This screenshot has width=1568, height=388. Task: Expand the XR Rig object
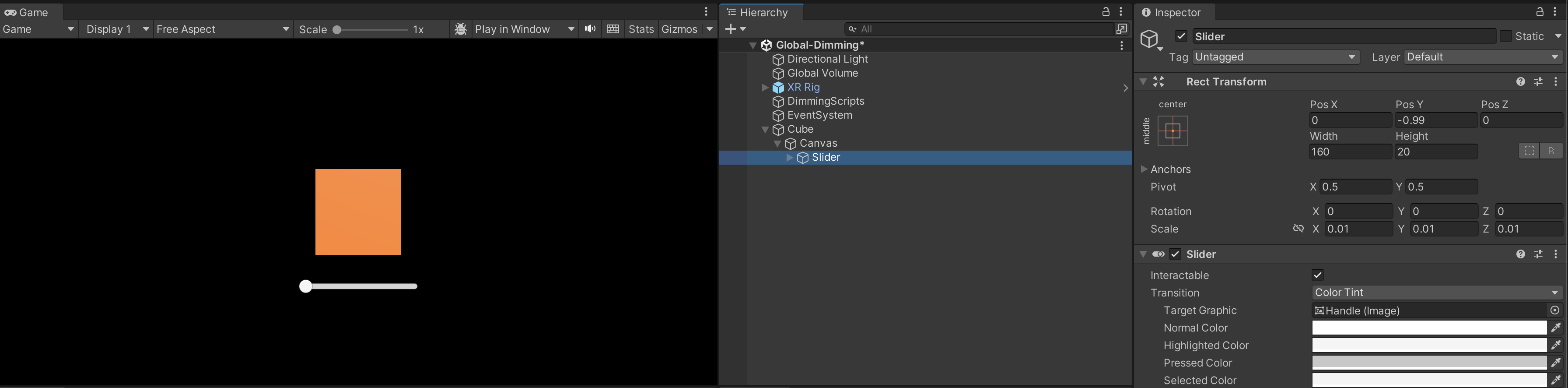pyautogui.click(x=765, y=87)
